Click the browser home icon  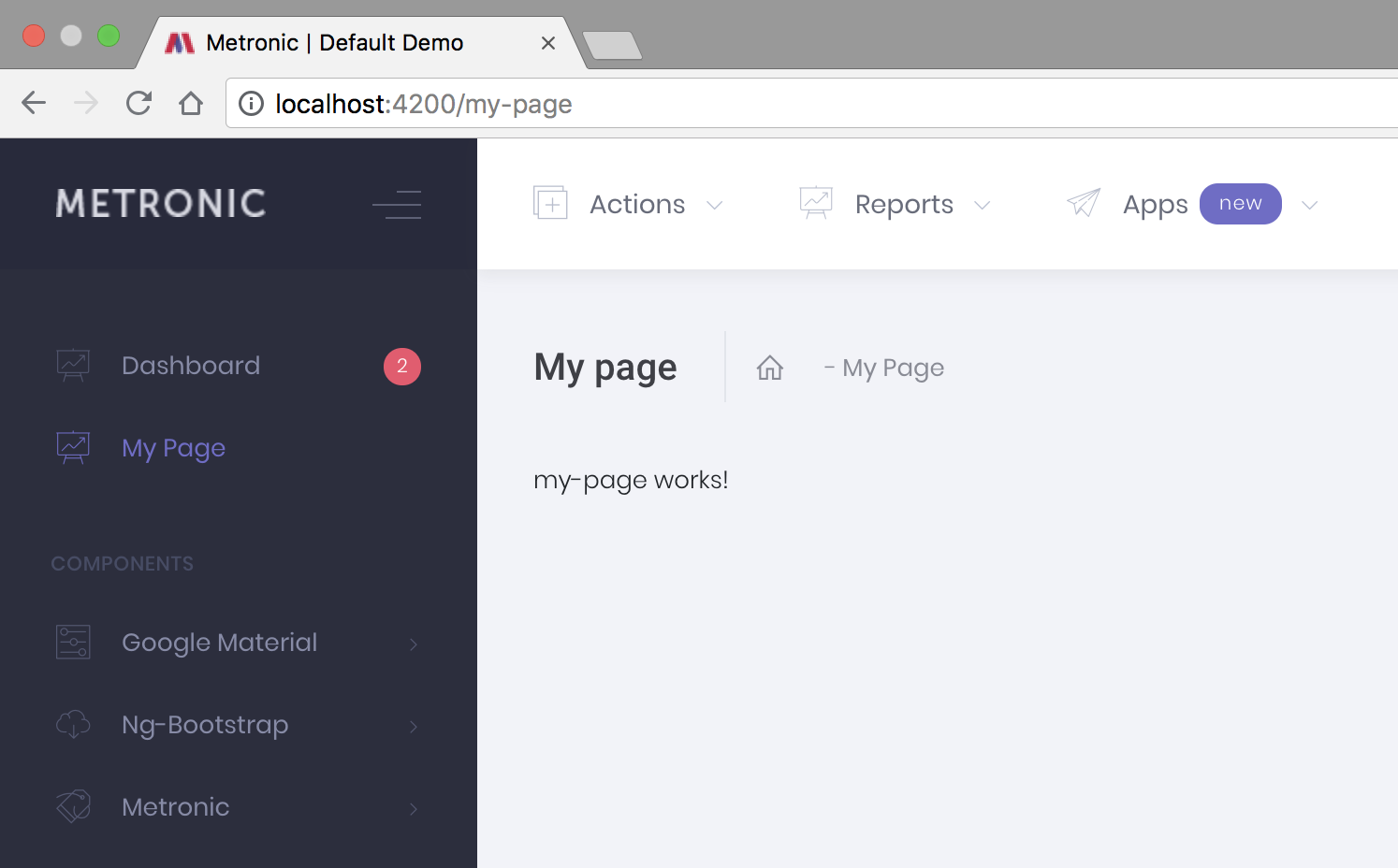point(191,103)
